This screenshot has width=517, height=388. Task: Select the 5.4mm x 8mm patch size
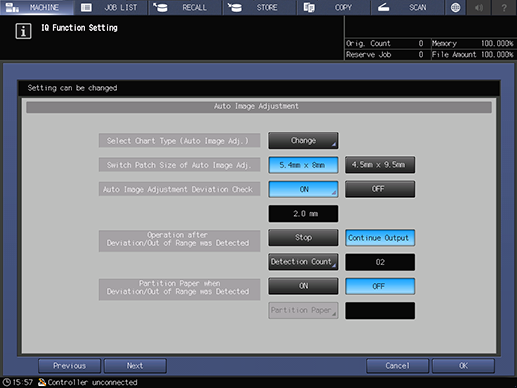[x=303, y=165]
